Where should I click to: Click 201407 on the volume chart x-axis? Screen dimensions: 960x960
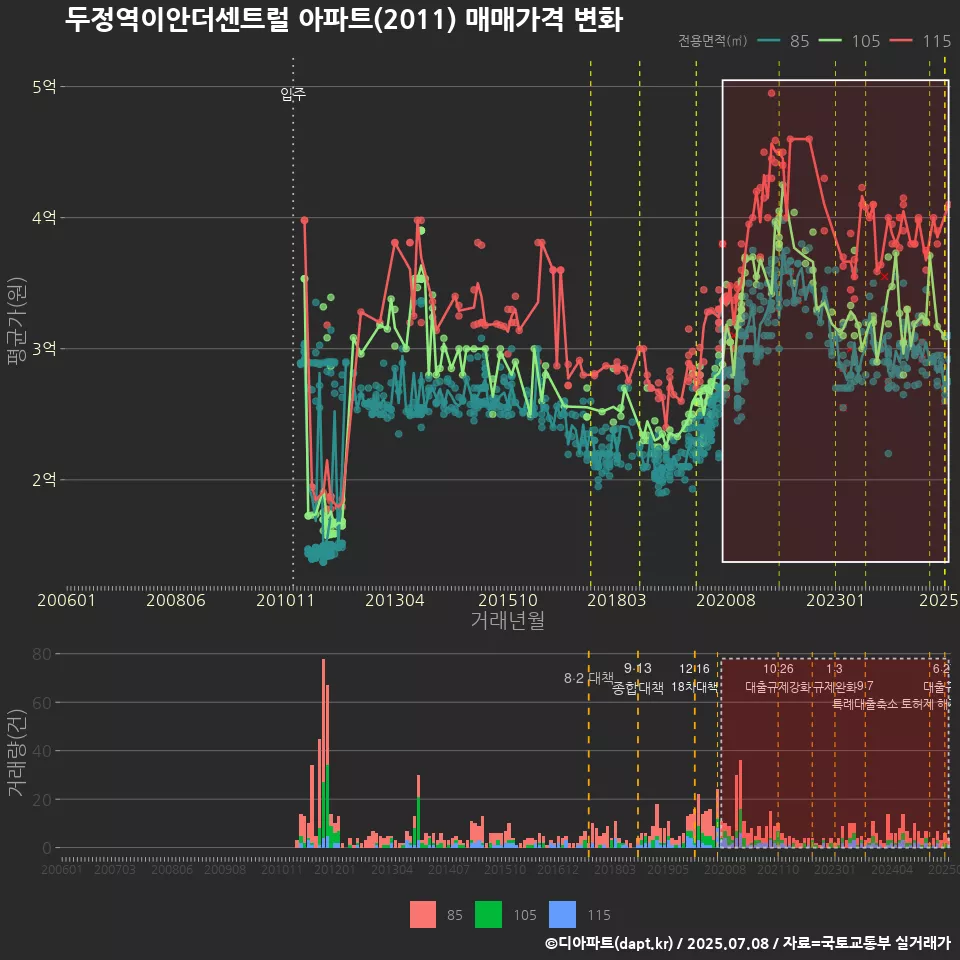[x=449, y=869]
